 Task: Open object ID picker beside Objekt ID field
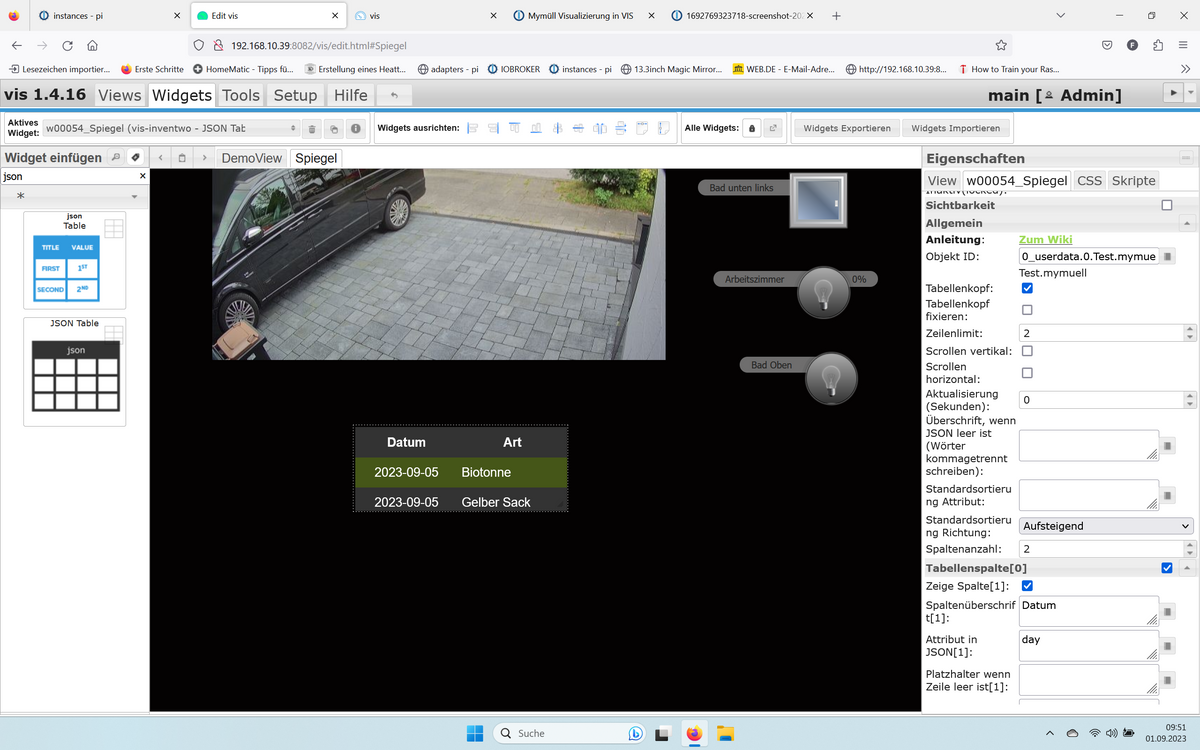pos(1168,257)
